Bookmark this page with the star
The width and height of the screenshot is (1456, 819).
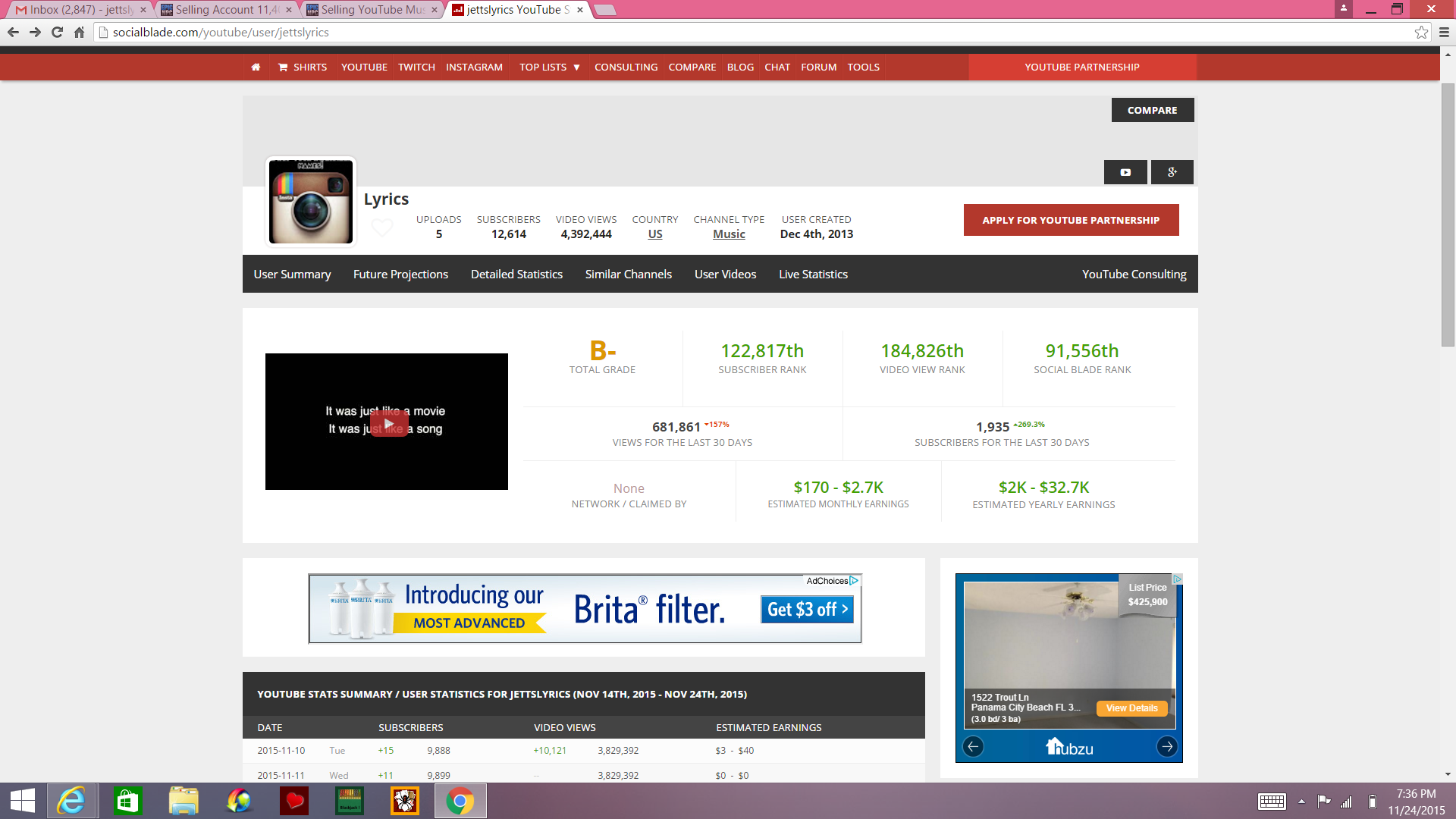click(1421, 32)
